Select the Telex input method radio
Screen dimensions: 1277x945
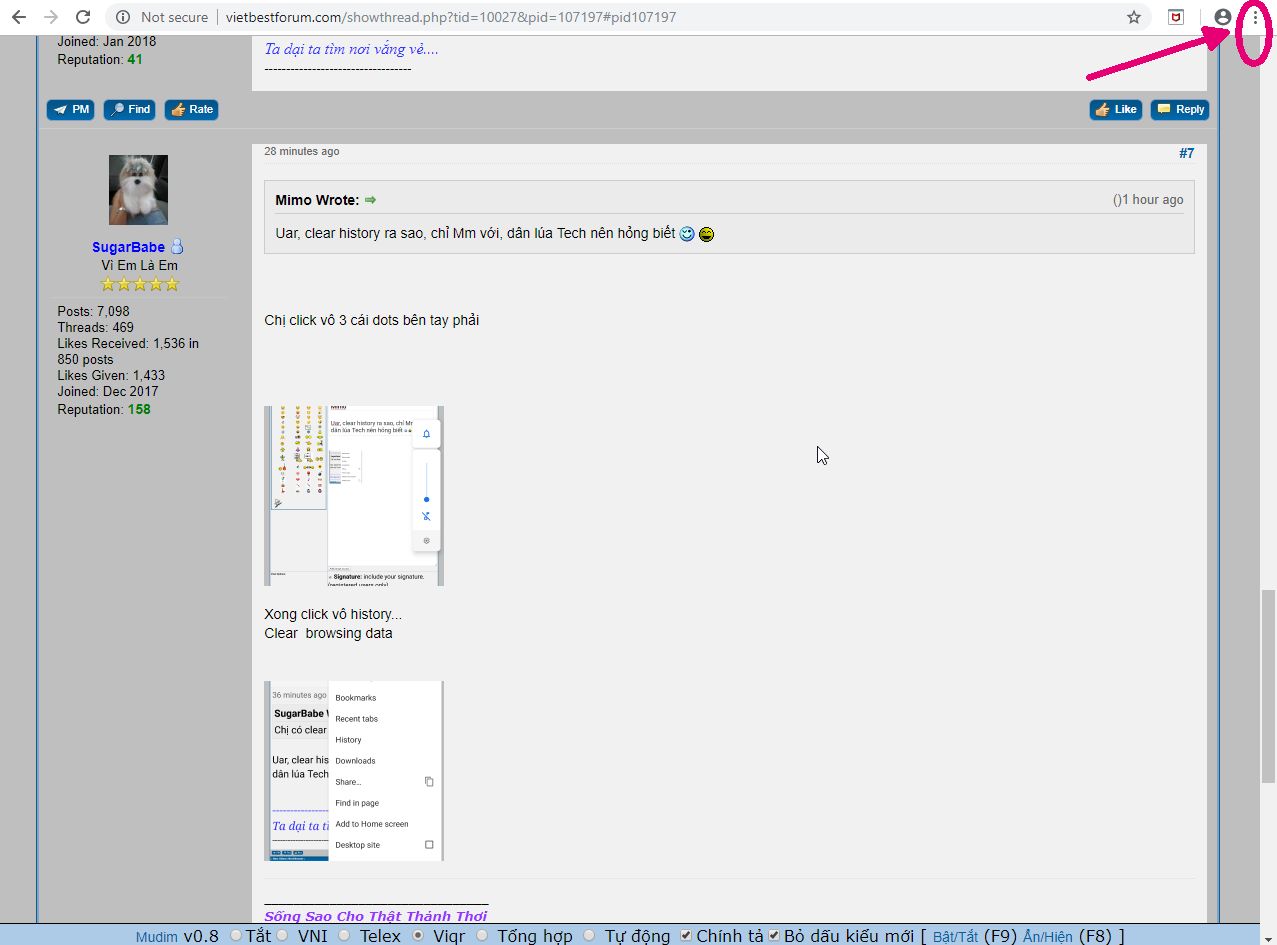click(x=344, y=936)
